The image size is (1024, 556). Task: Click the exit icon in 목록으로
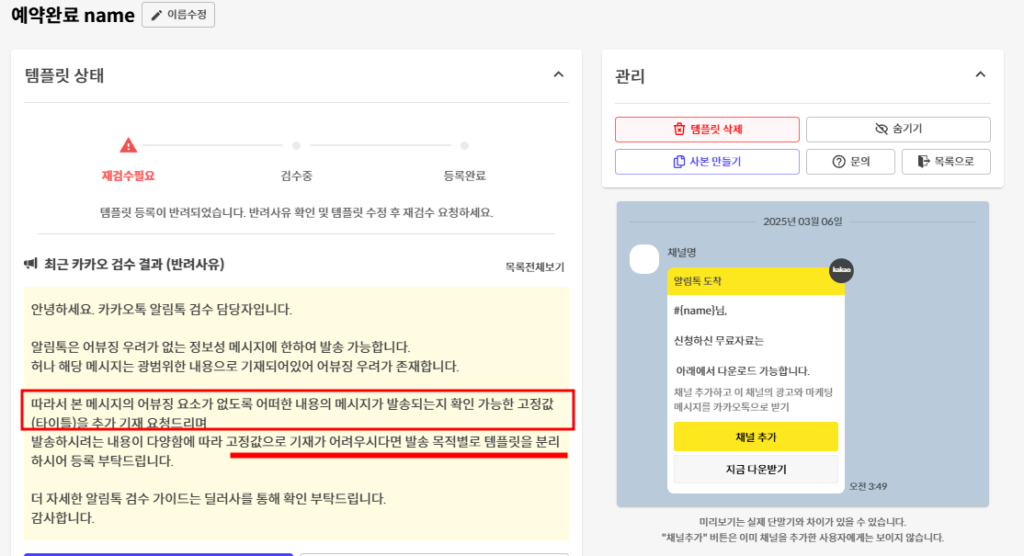(x=923, y=161)
